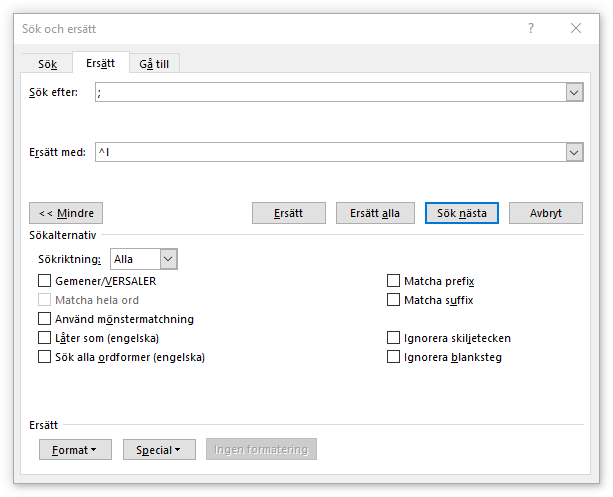Screen dimensions: 613x497
Task: Click the Ersätt button
Action: (x=289, y=213)
